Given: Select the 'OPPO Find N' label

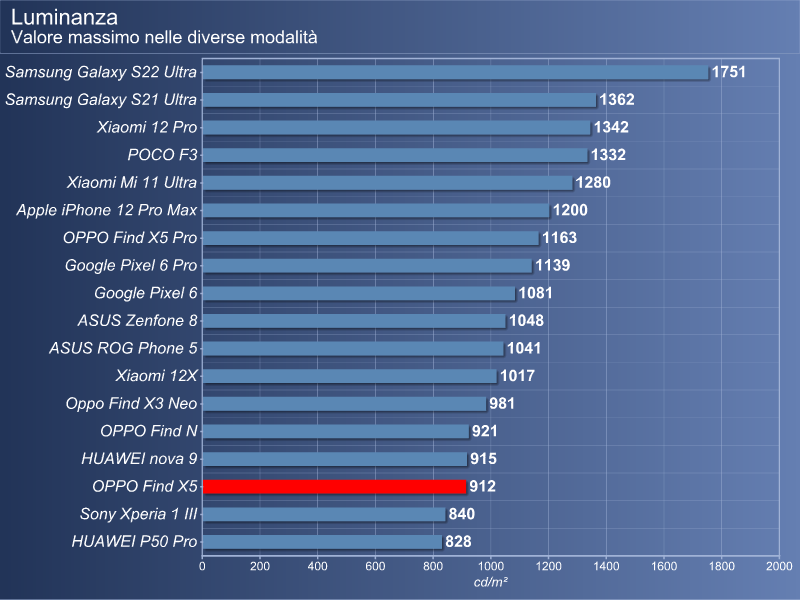Looking at the screenshot, I should (148, 431).
